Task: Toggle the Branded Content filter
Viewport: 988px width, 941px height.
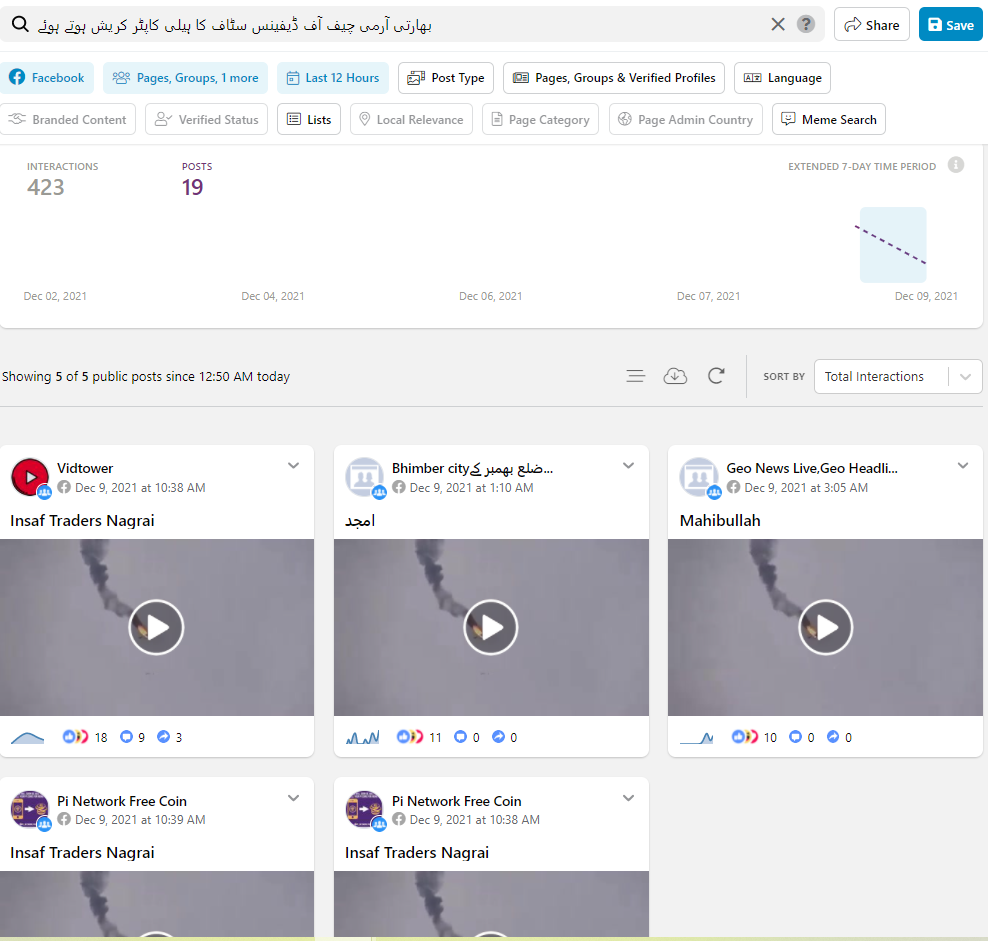Action: coord(68,120)
